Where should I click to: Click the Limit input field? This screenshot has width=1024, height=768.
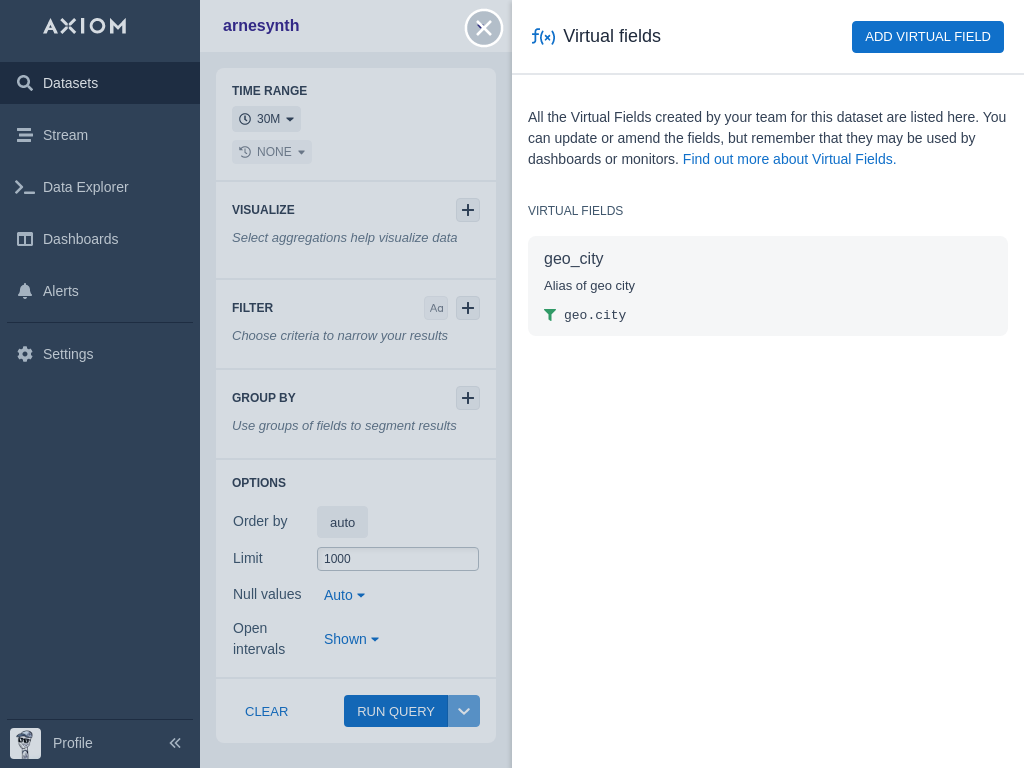[x=398, y=559]
